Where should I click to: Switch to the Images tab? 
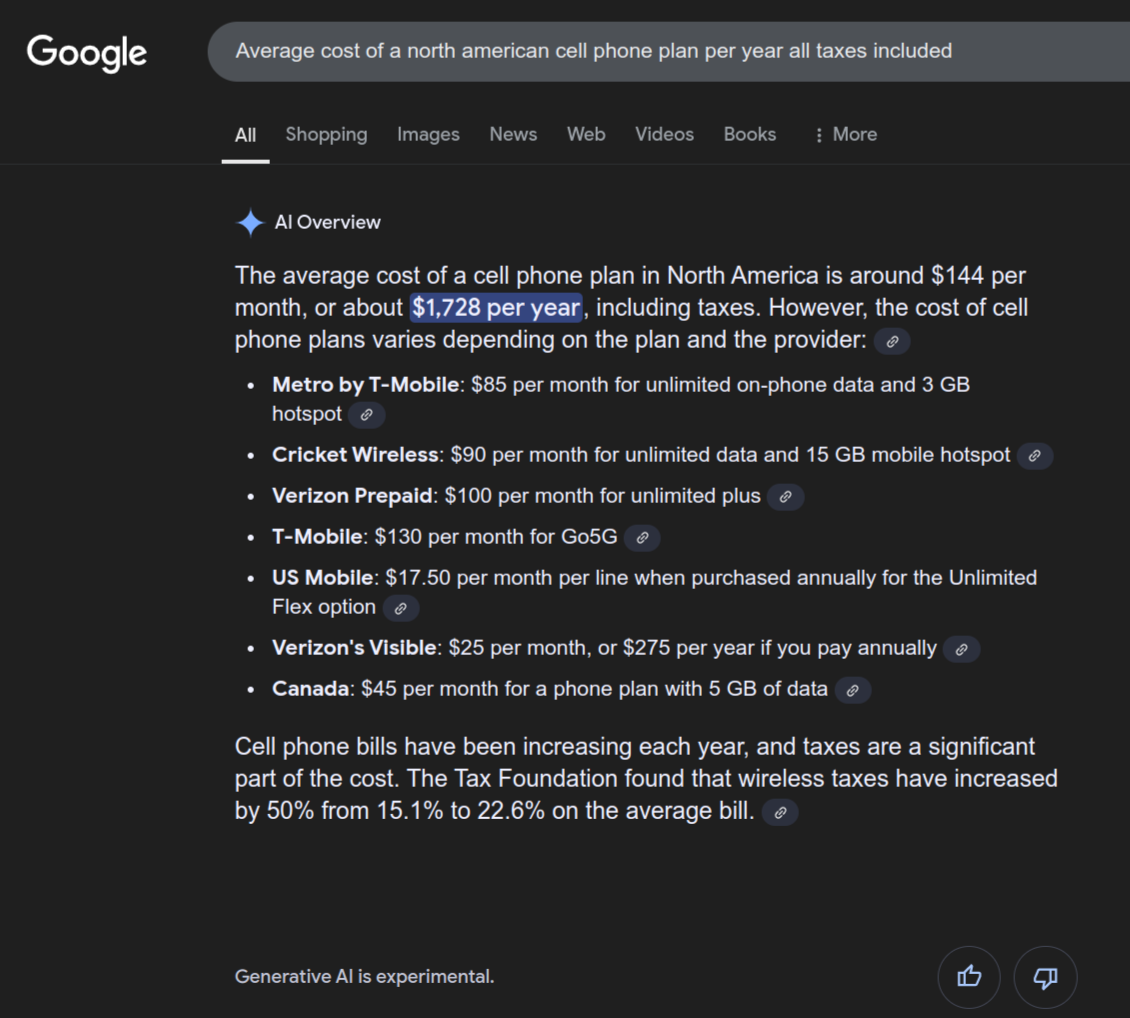(x=428, y=135)
